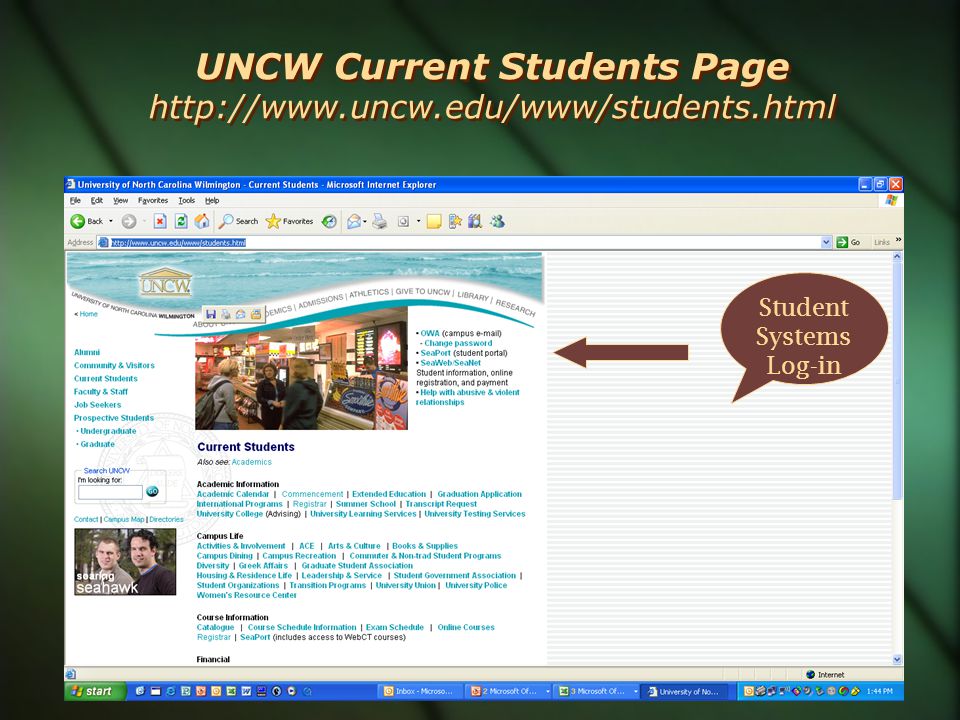This screenshot has height=720, width=960.
Task: Click the Change password link
Action: (x=458, y=343)
